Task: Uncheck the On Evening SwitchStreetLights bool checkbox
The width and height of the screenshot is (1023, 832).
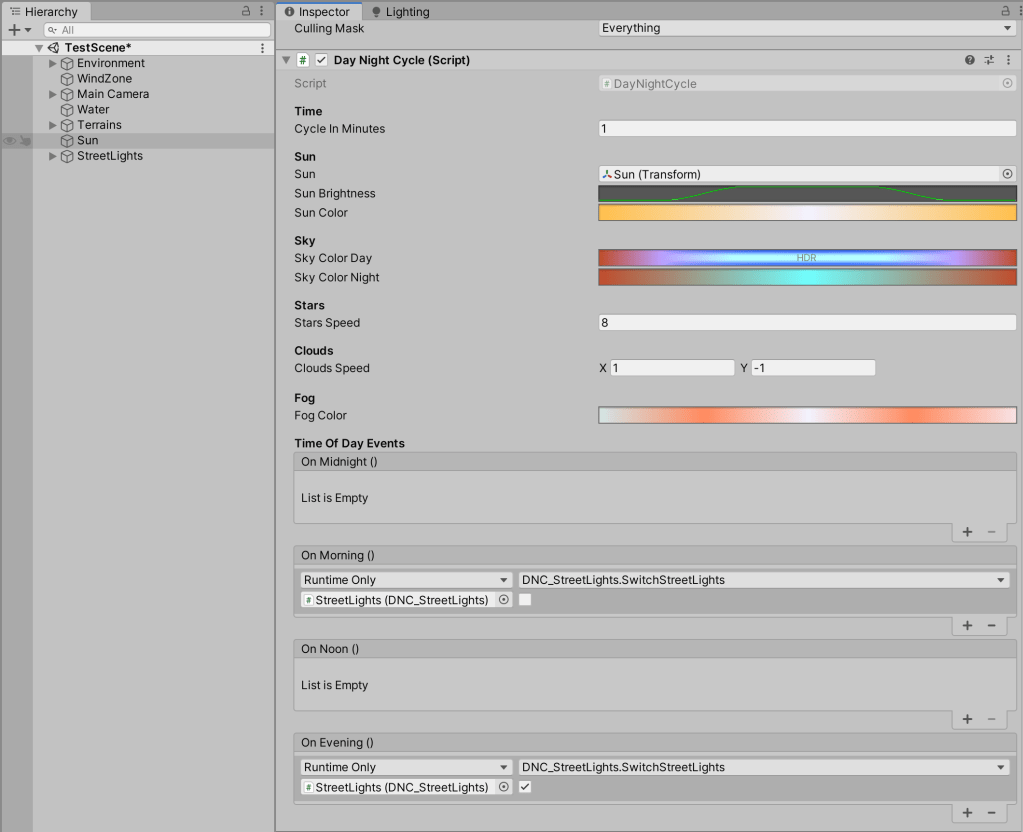Action: 525,787
